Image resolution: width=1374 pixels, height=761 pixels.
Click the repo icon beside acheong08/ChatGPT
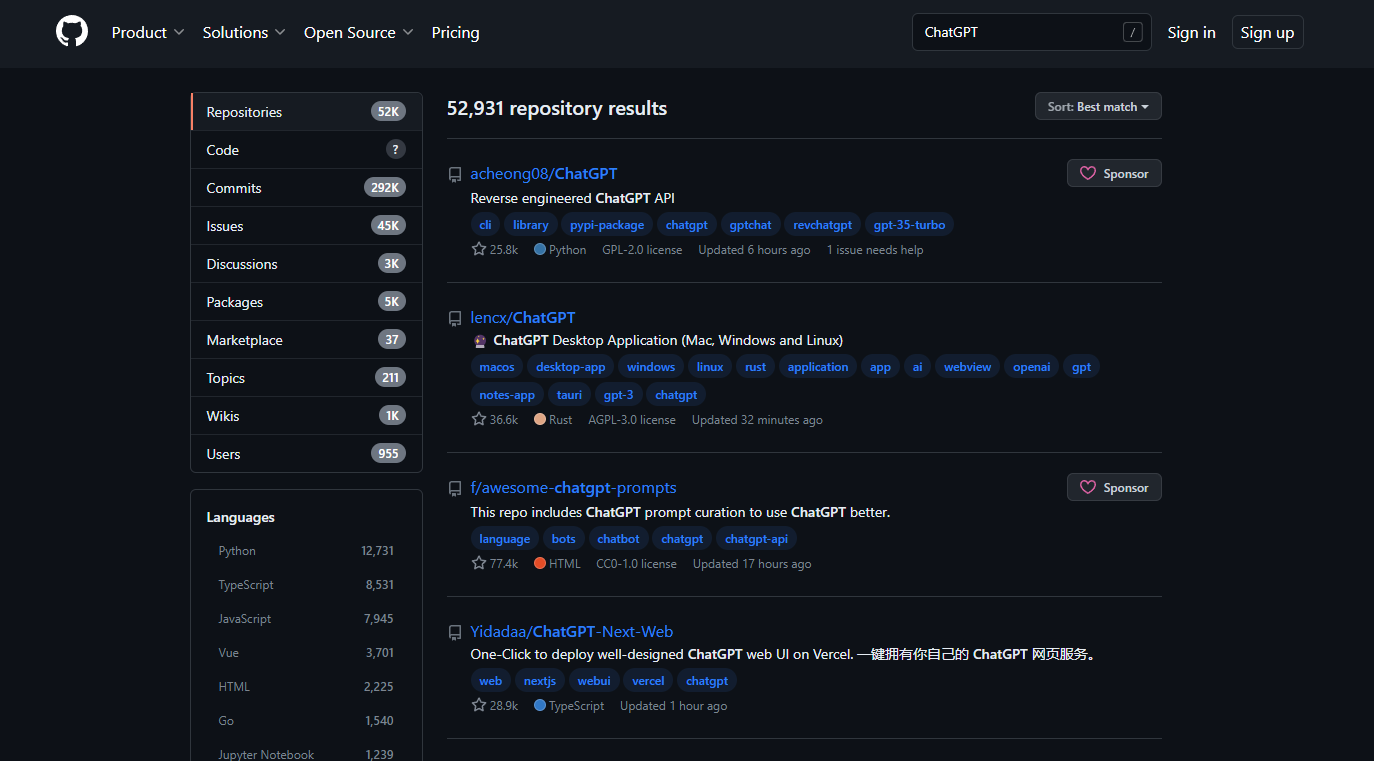pos(455,174)
